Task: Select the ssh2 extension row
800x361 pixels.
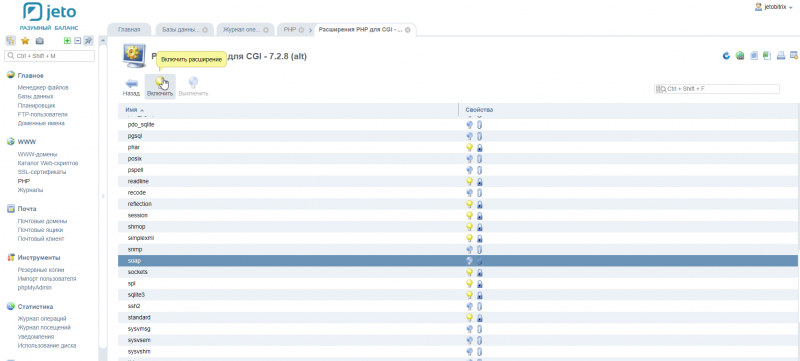Action: 458,306
